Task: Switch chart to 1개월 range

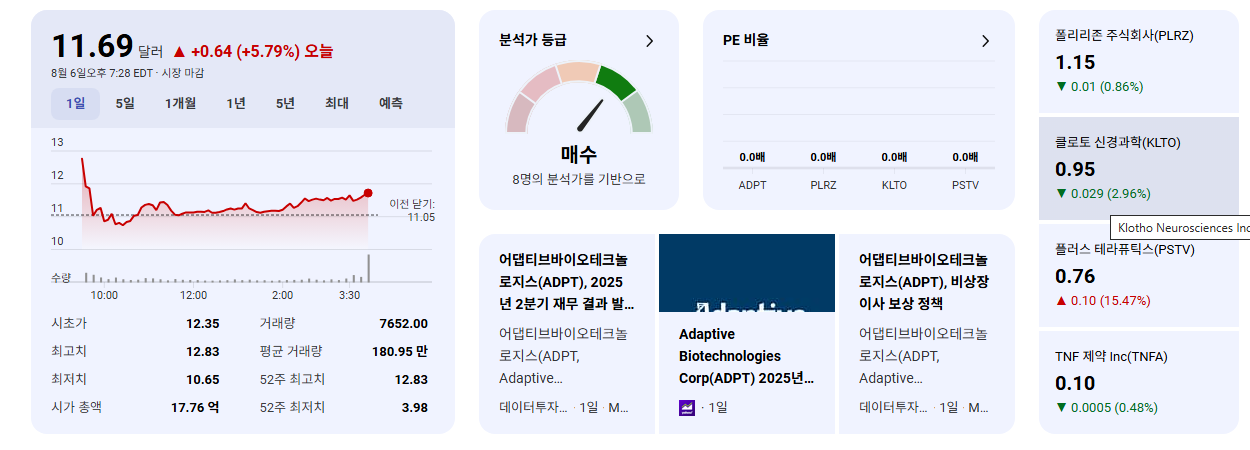Action: (180, 103)
